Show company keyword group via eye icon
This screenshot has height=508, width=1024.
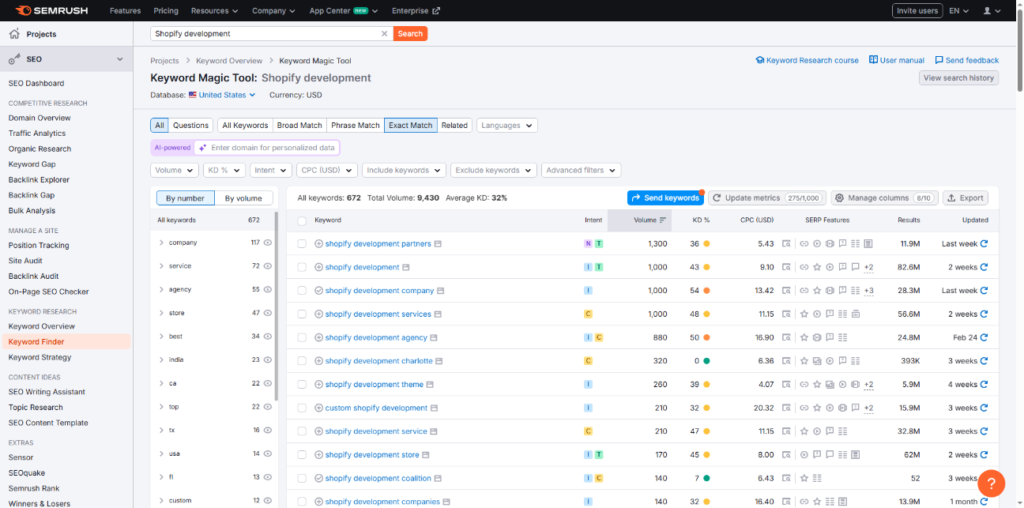(x=268, y=243)
